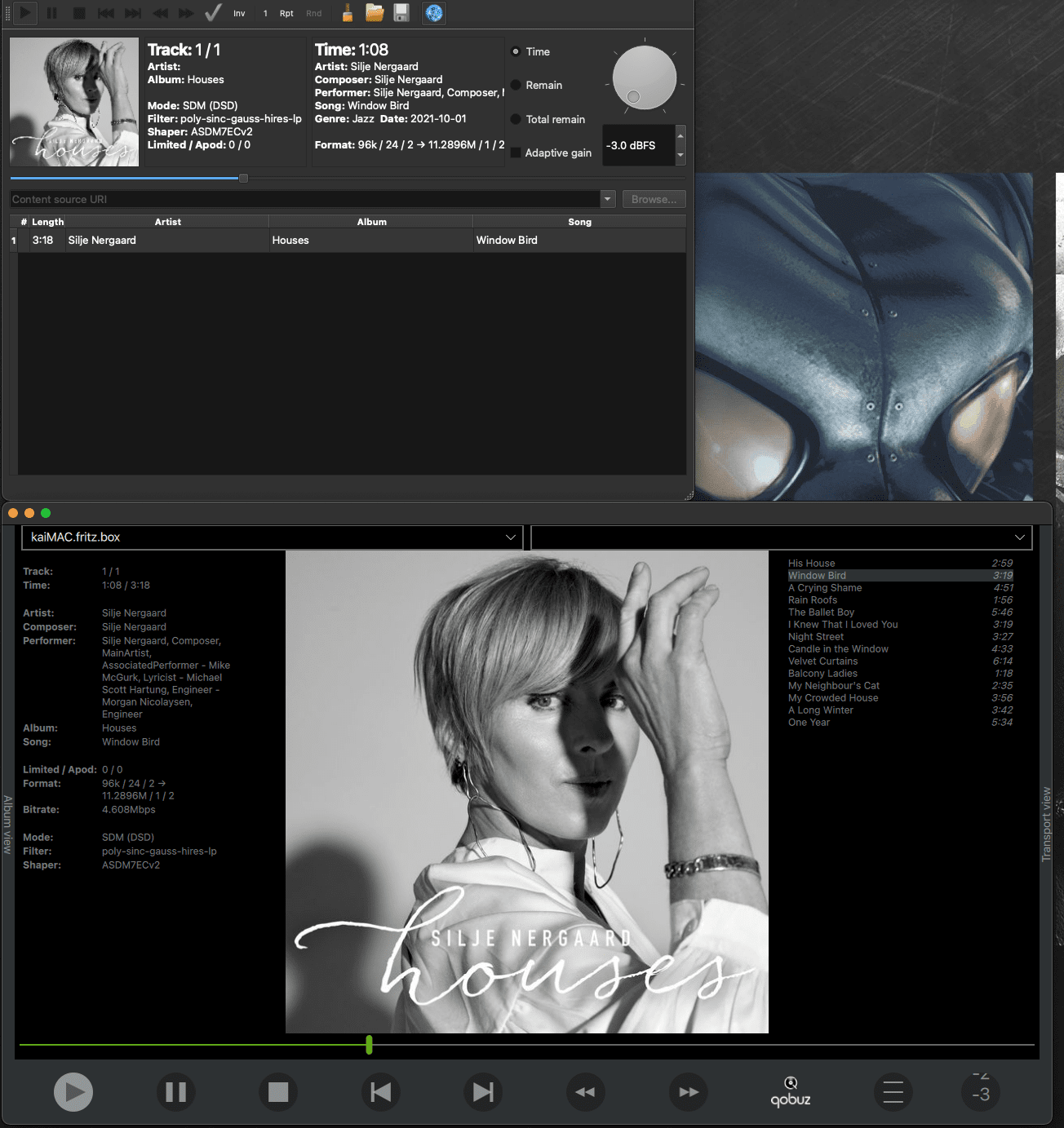Click the Rewind icon in the top toolbar
Screen dimensions: 1064x1128
(x=160, y=13)
